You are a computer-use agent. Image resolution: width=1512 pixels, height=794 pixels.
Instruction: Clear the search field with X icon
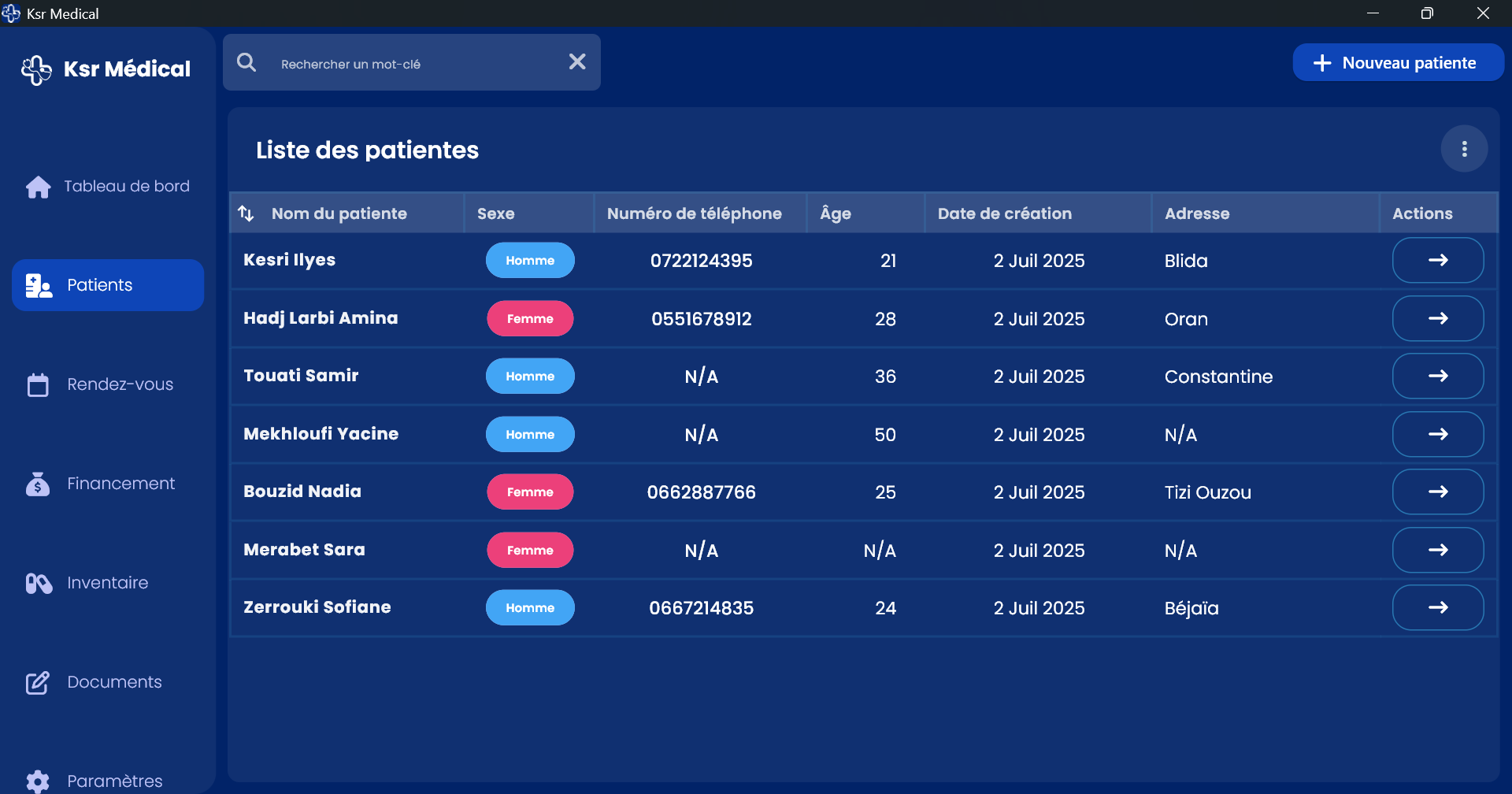point(576,62)
